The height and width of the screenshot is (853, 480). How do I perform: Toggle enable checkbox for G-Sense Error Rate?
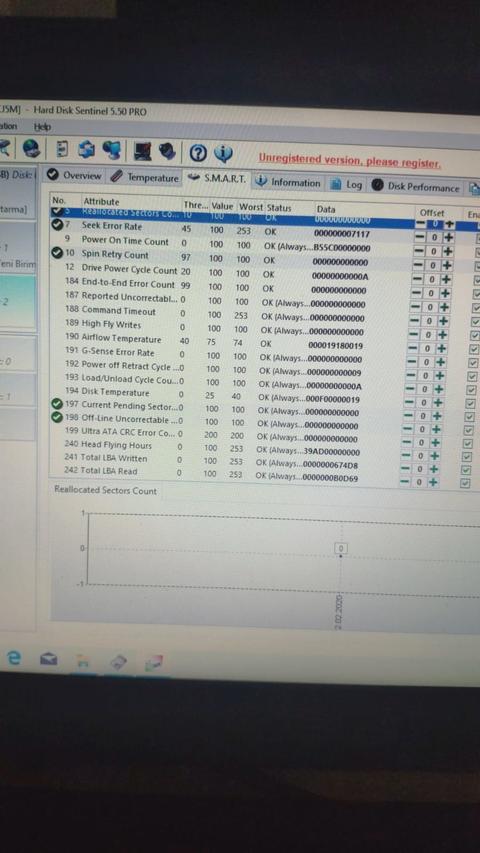click(x=473, y=363)
